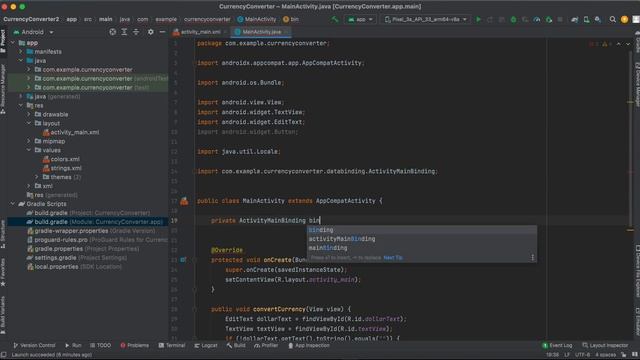
Task: Toggle the Build Variants side panel
Action: click(3, 315)
